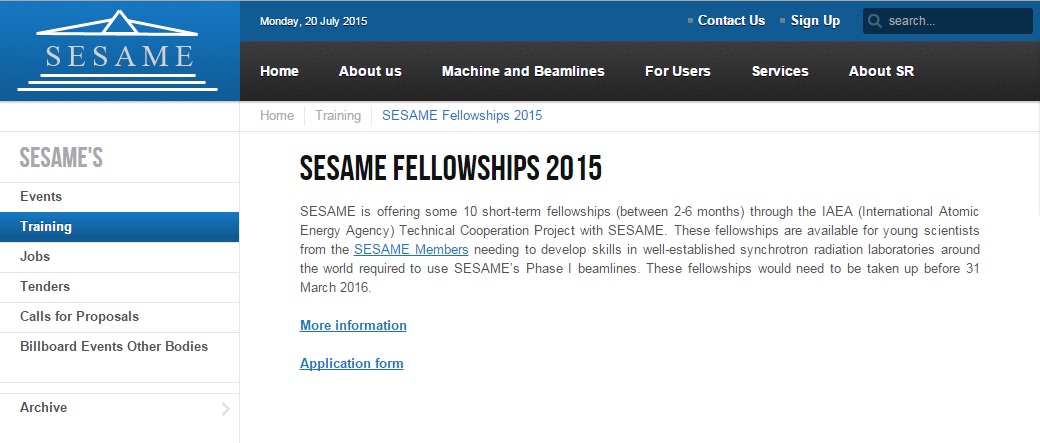Expand the Archive chevron arrow
The height and width of the screenshot is (443, 1040).
226,409
